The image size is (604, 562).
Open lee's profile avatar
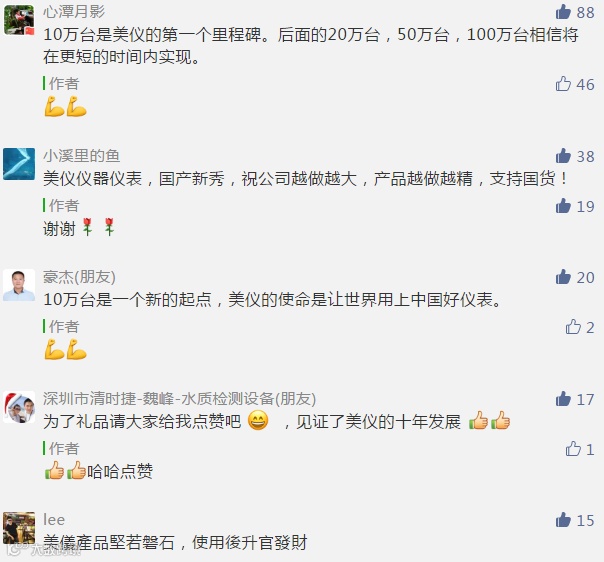pos(19,528)
